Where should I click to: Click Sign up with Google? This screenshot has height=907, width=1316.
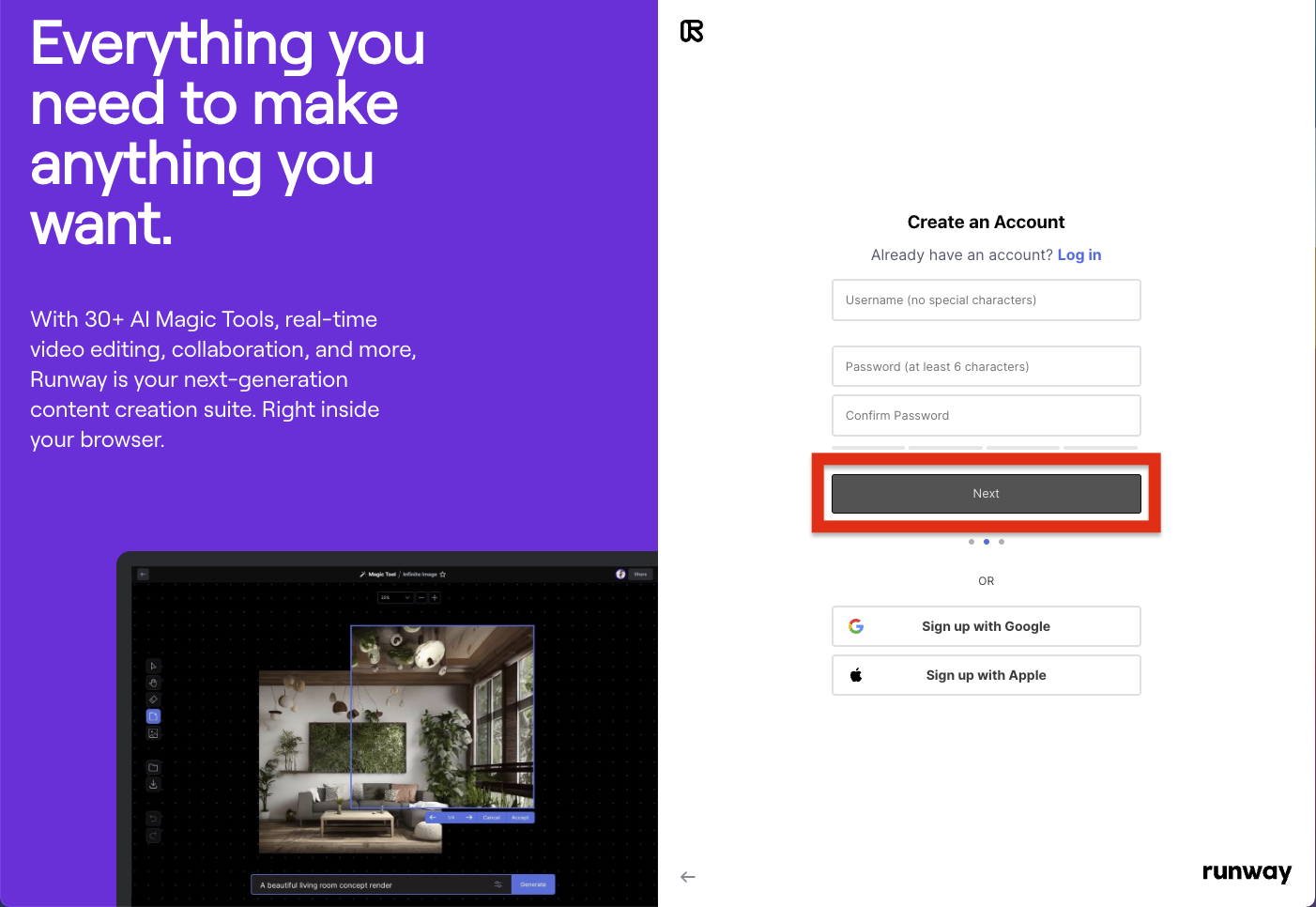click(986, 626)
